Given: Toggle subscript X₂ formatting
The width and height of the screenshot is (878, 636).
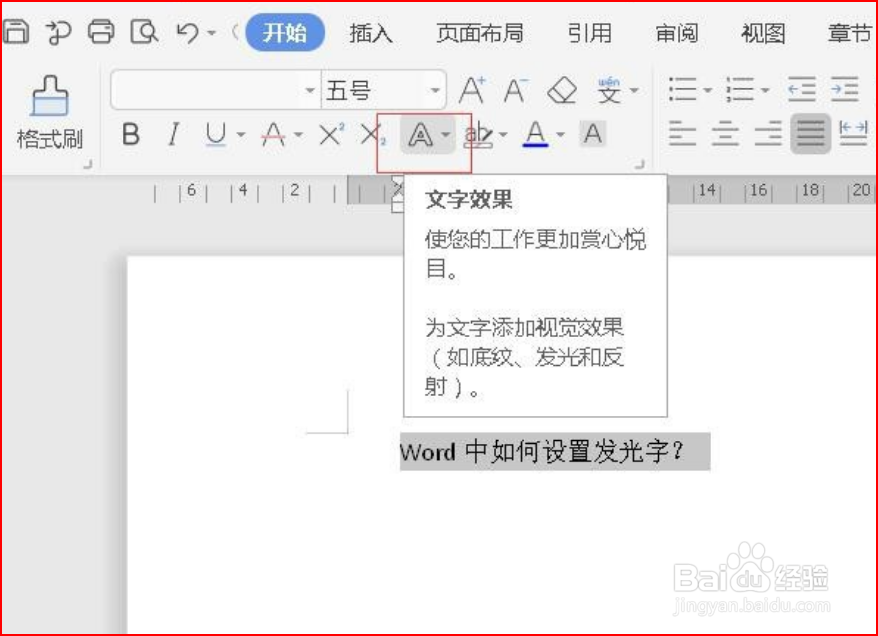Looking at the screenshot, I should (374, 135).
